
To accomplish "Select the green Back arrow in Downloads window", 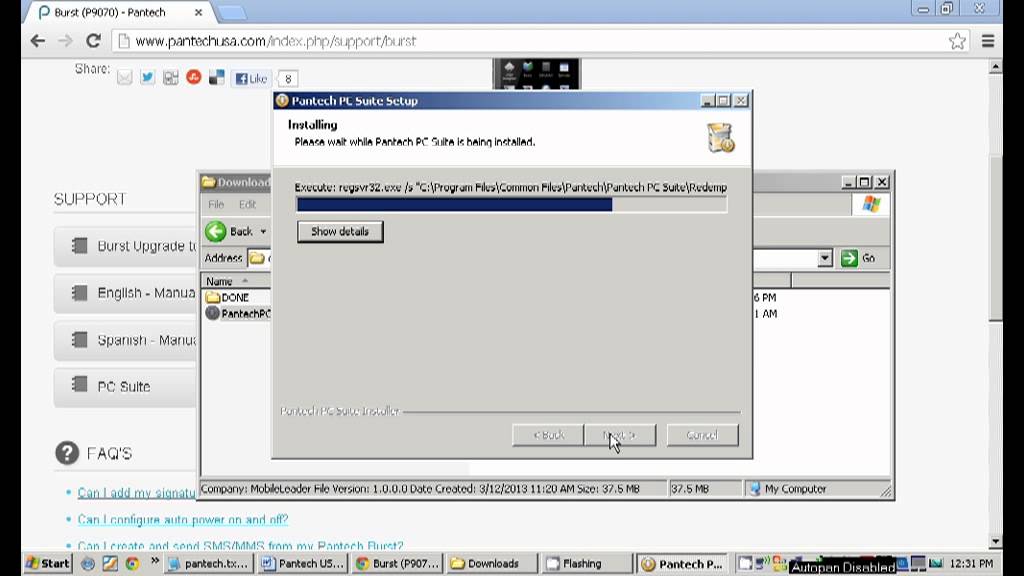I will 215,231.
